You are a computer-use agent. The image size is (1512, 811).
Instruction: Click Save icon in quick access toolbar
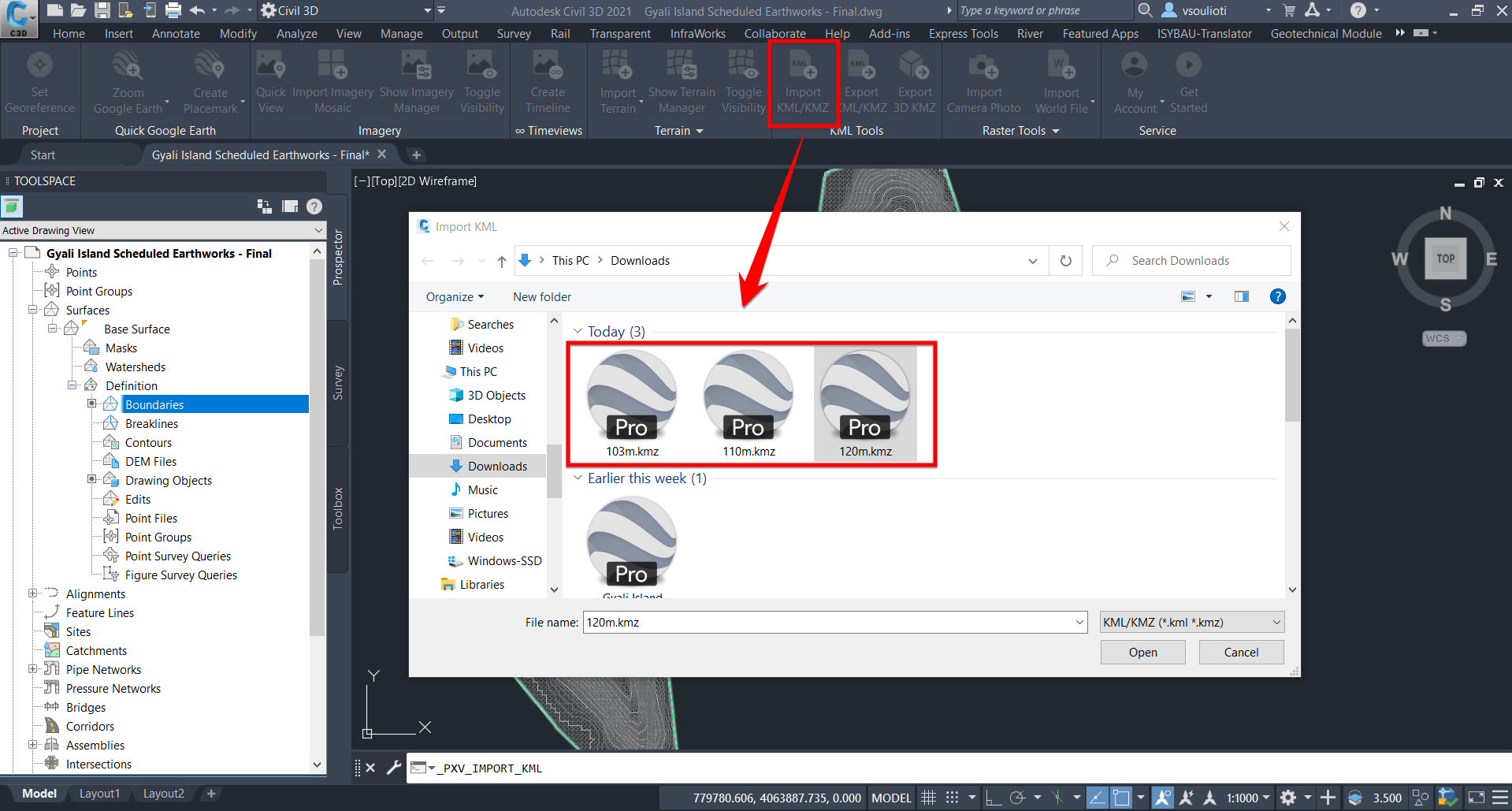pos(102,10)
